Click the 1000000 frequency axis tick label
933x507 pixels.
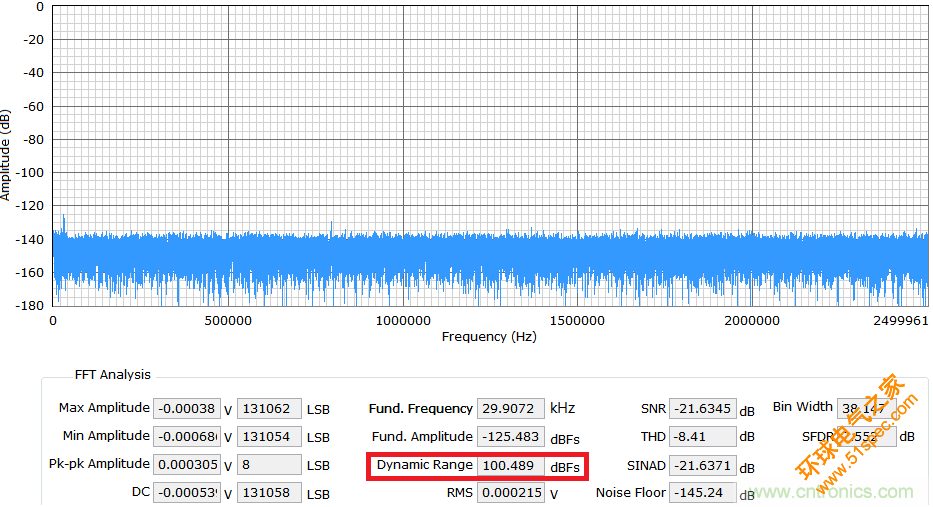point(403,321)
